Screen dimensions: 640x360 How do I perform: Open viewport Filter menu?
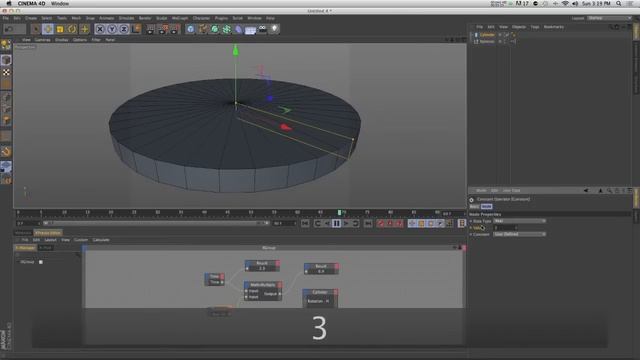tap(96, 40)
